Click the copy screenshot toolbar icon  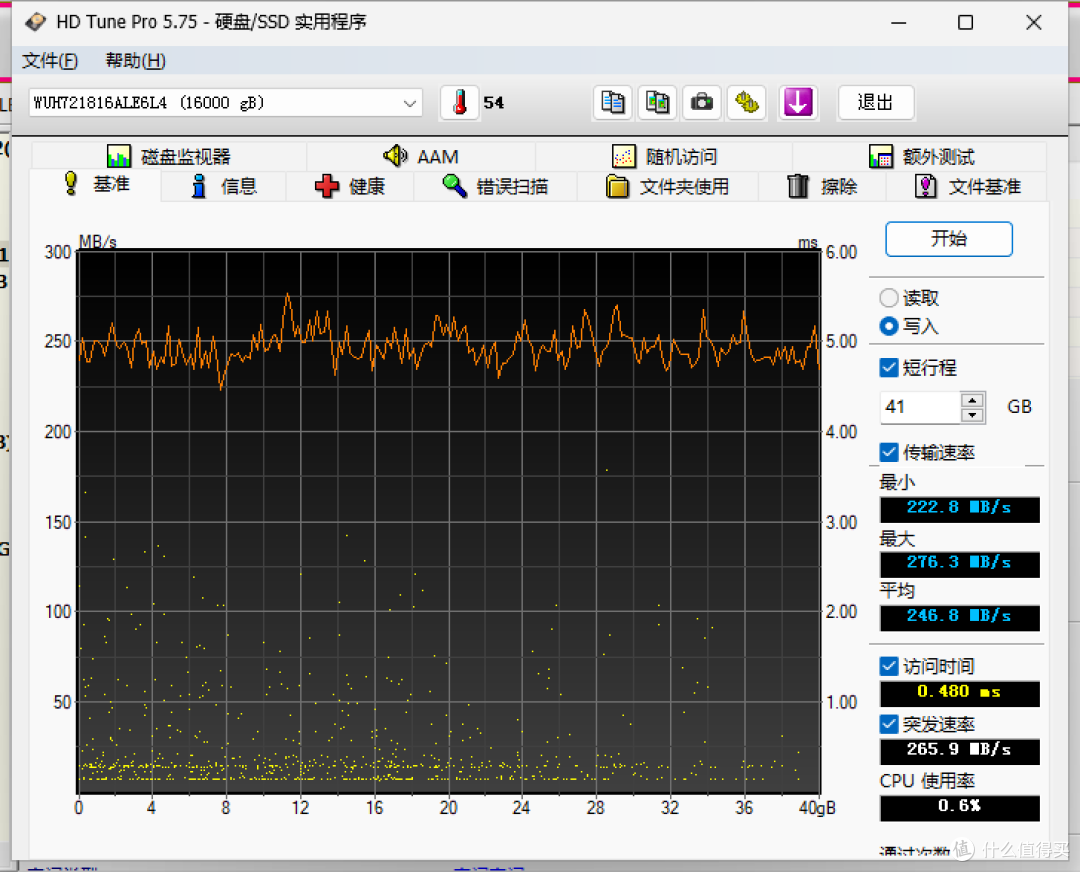657,103
